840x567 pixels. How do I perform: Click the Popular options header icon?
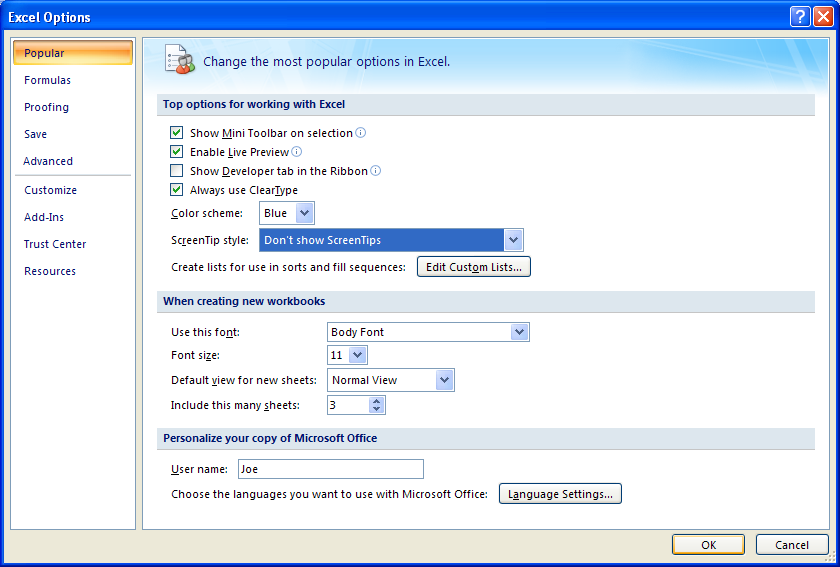[179, 60]
